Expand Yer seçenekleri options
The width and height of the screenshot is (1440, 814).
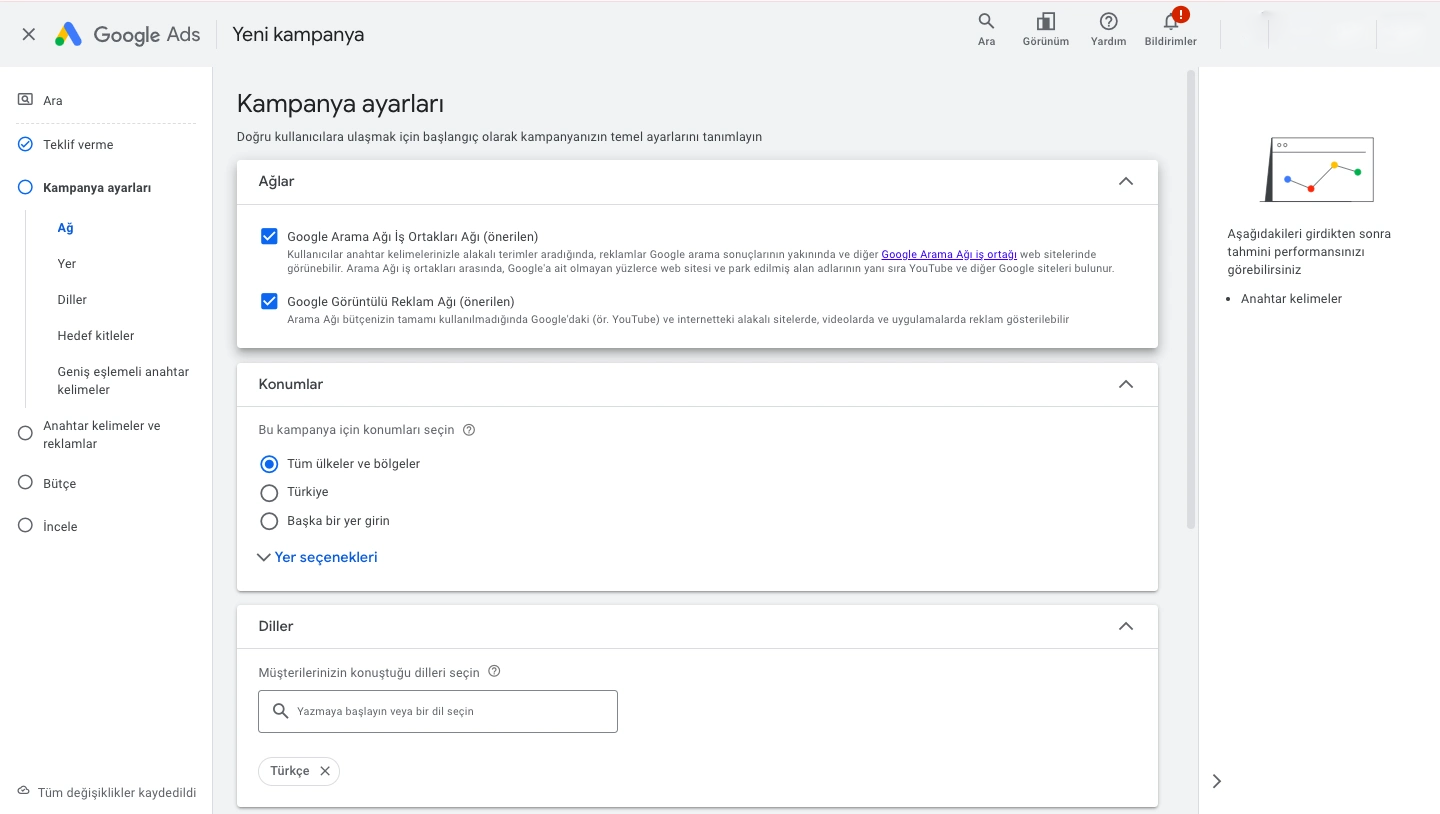pyautogui.click(x=318, y=557)
